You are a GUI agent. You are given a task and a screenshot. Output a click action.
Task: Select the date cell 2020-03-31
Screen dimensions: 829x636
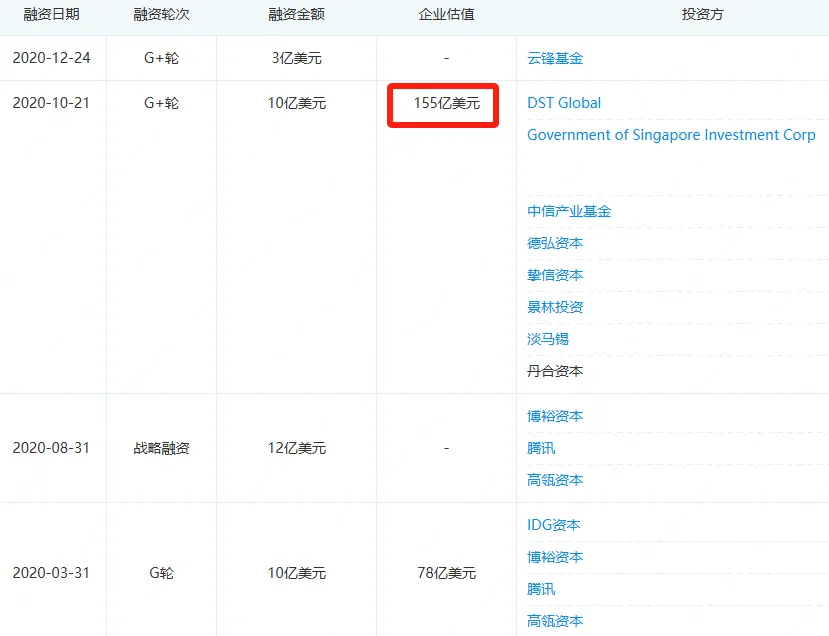tap(51, 573)
